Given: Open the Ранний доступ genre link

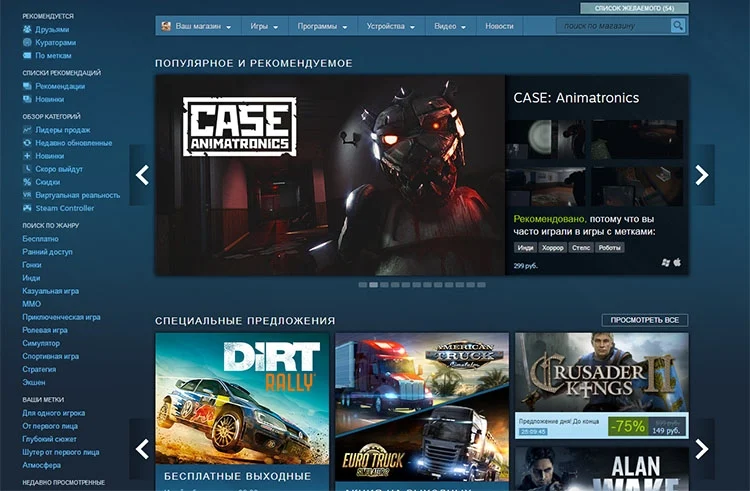Looking at the screenshot, I should (x=47, y=251).
